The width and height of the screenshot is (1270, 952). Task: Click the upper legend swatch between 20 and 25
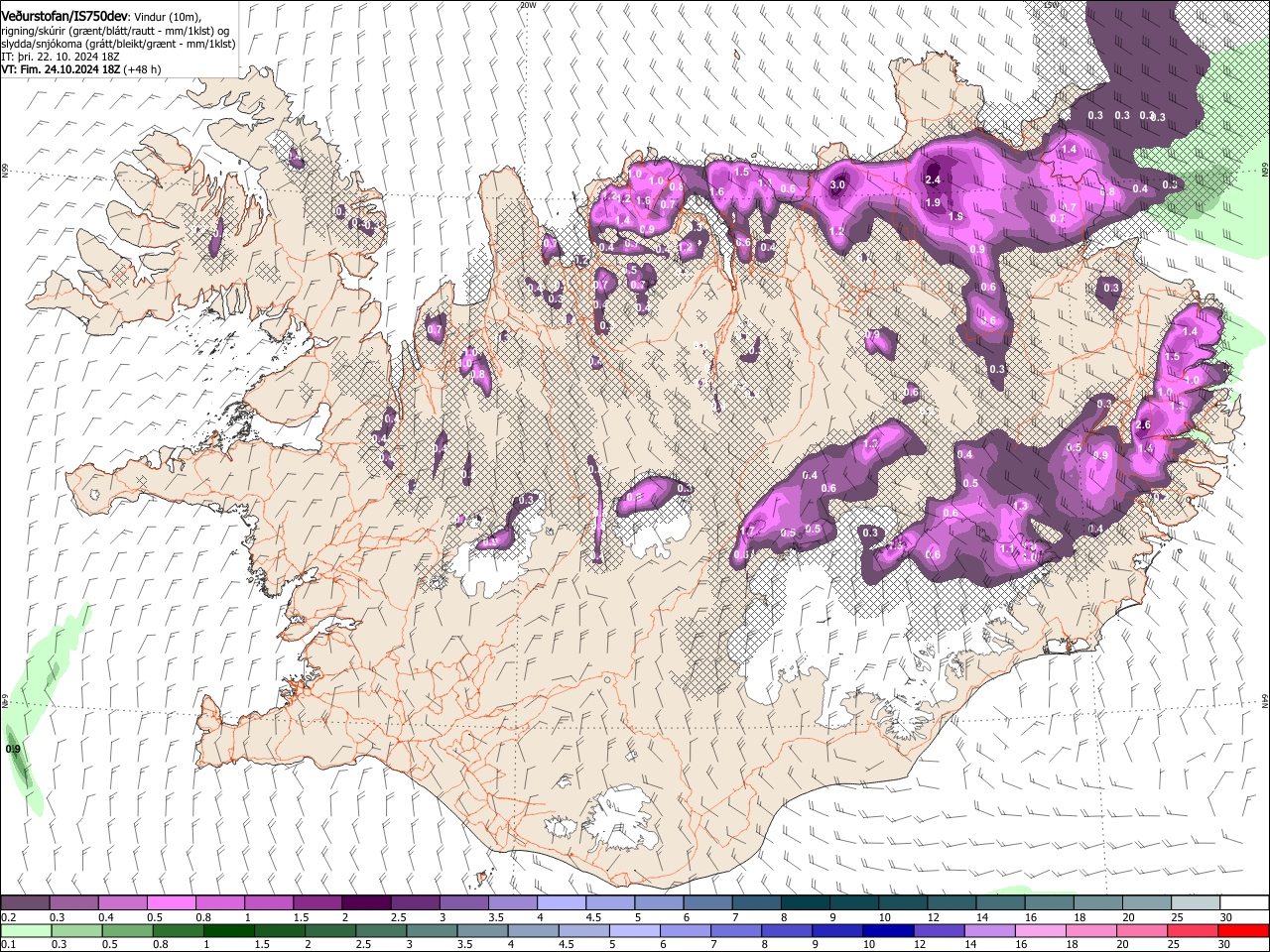point(1146,902)
